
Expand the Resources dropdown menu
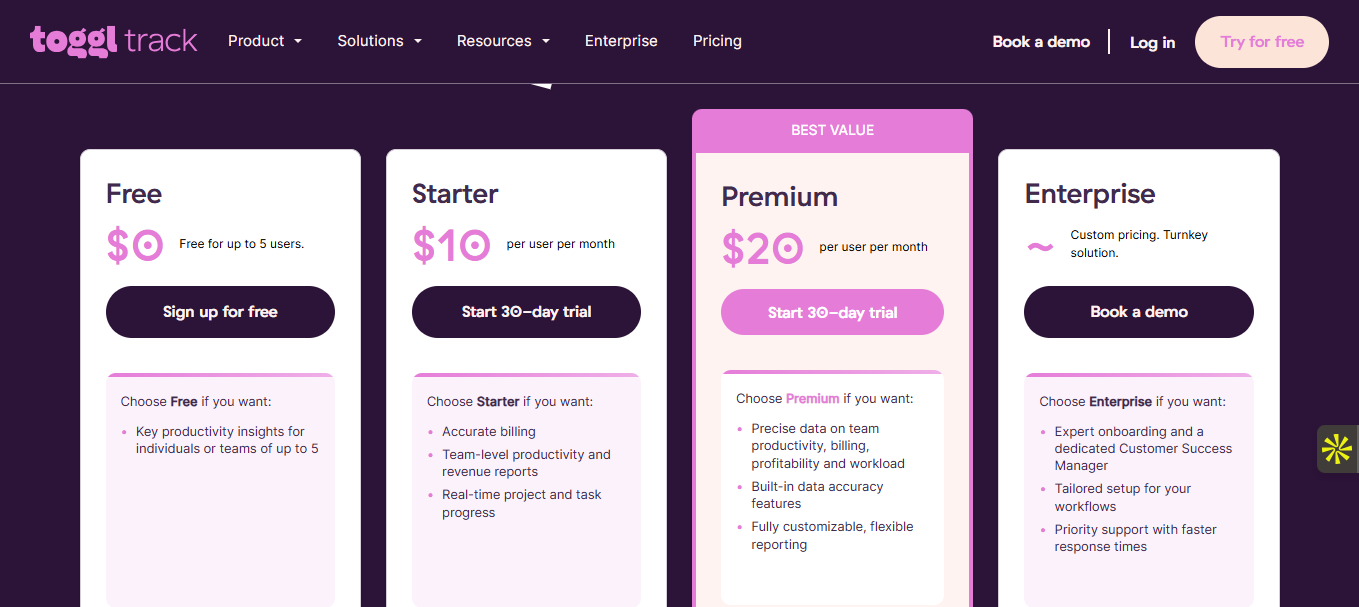[503, 41]
